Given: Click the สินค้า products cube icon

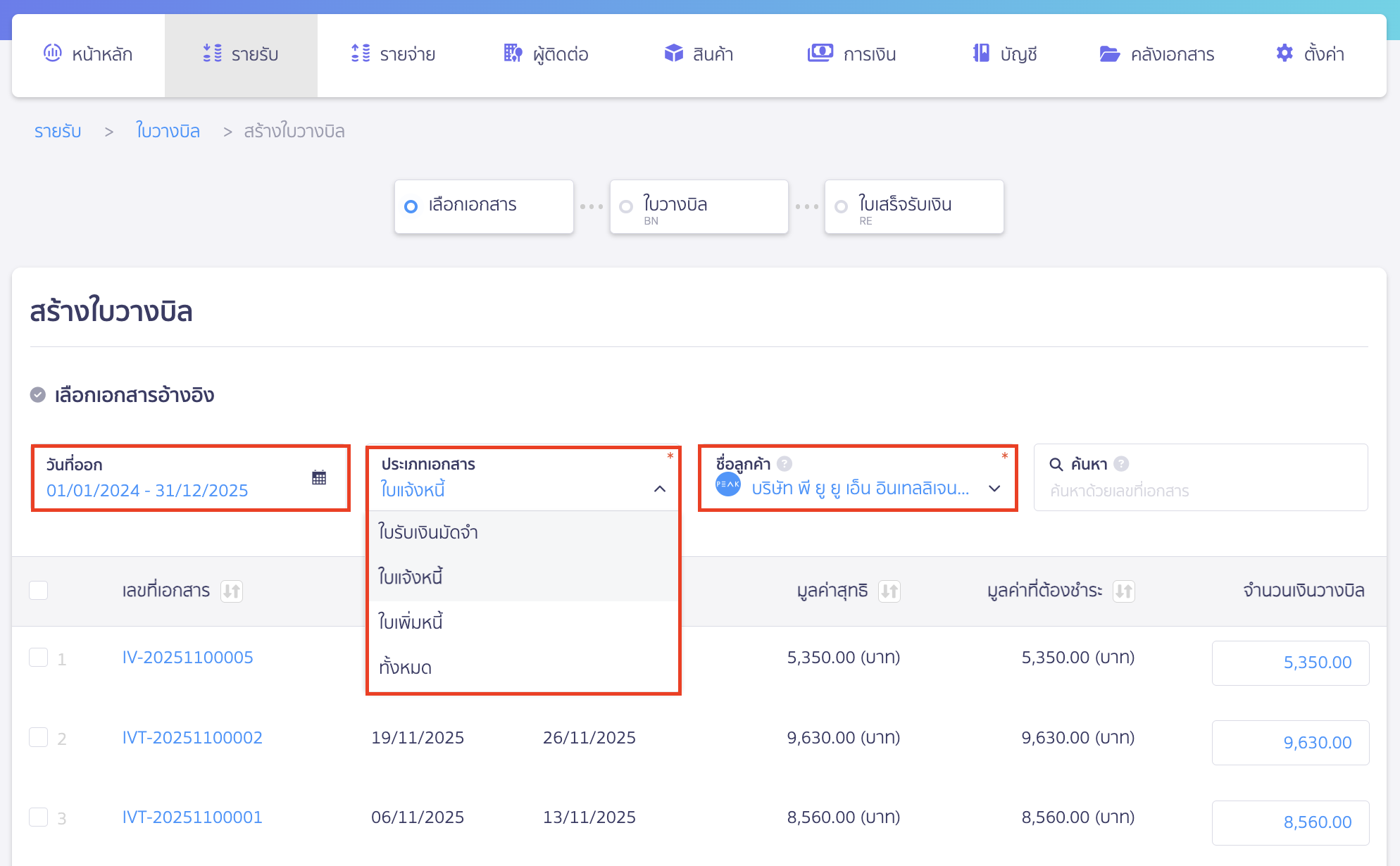Looking at the screenshot, I should [x=673, y=52].
